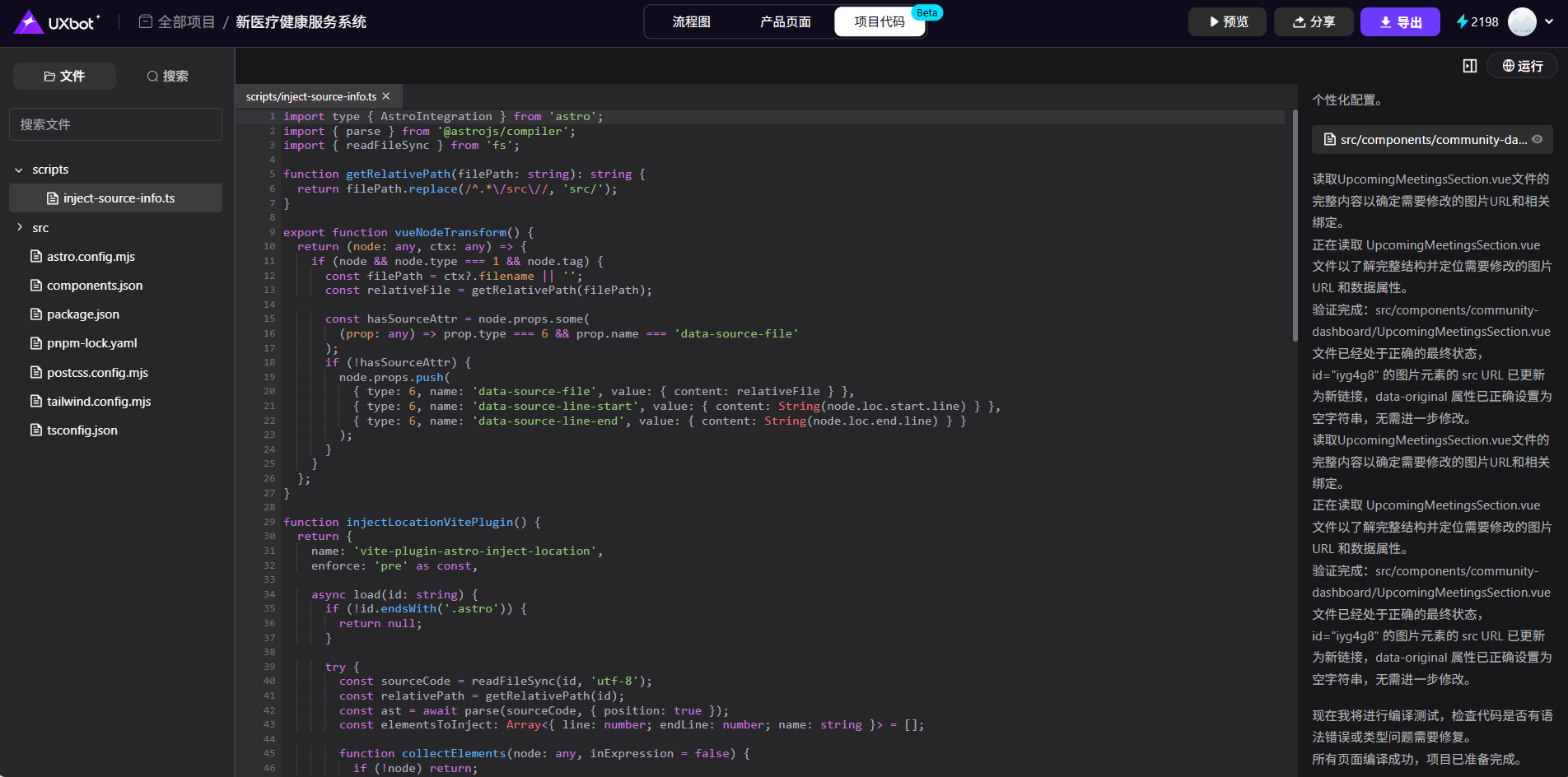The width and height of the screenshot is (1568, 777).
Task: Toggle the split panel layout icon
Action: pos(1469,66)
